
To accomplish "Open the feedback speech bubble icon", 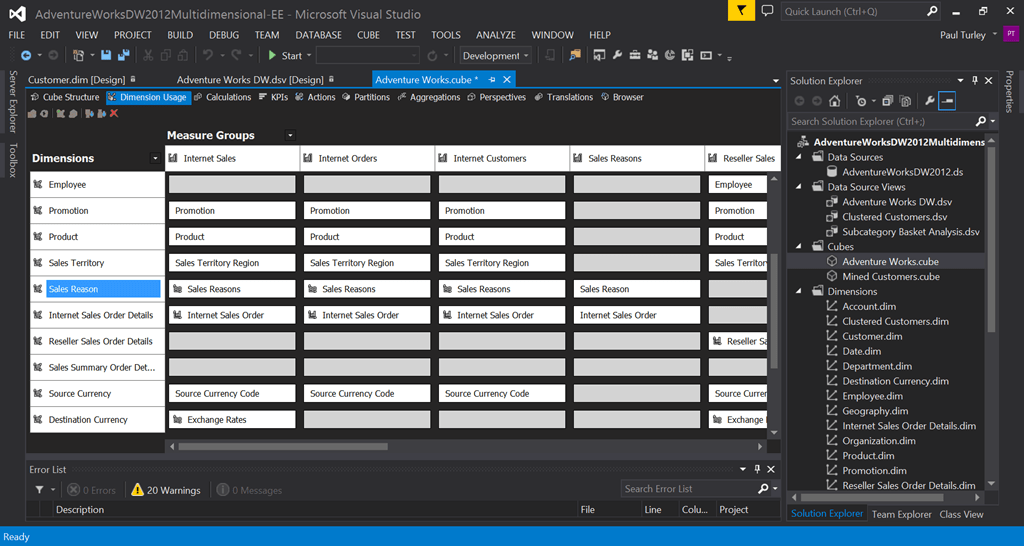I will 768,11.
